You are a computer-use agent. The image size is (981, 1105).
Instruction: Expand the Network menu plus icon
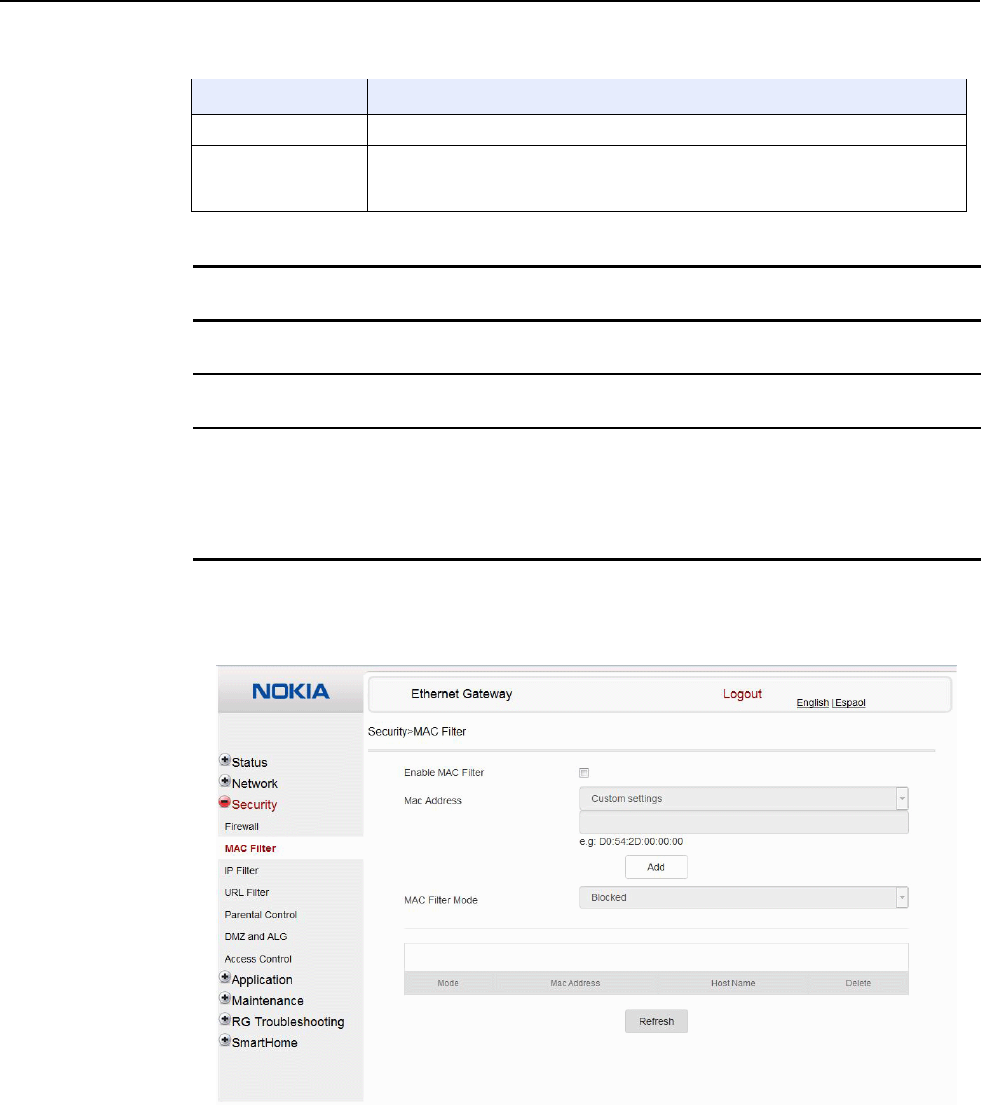tap(225, 781)
